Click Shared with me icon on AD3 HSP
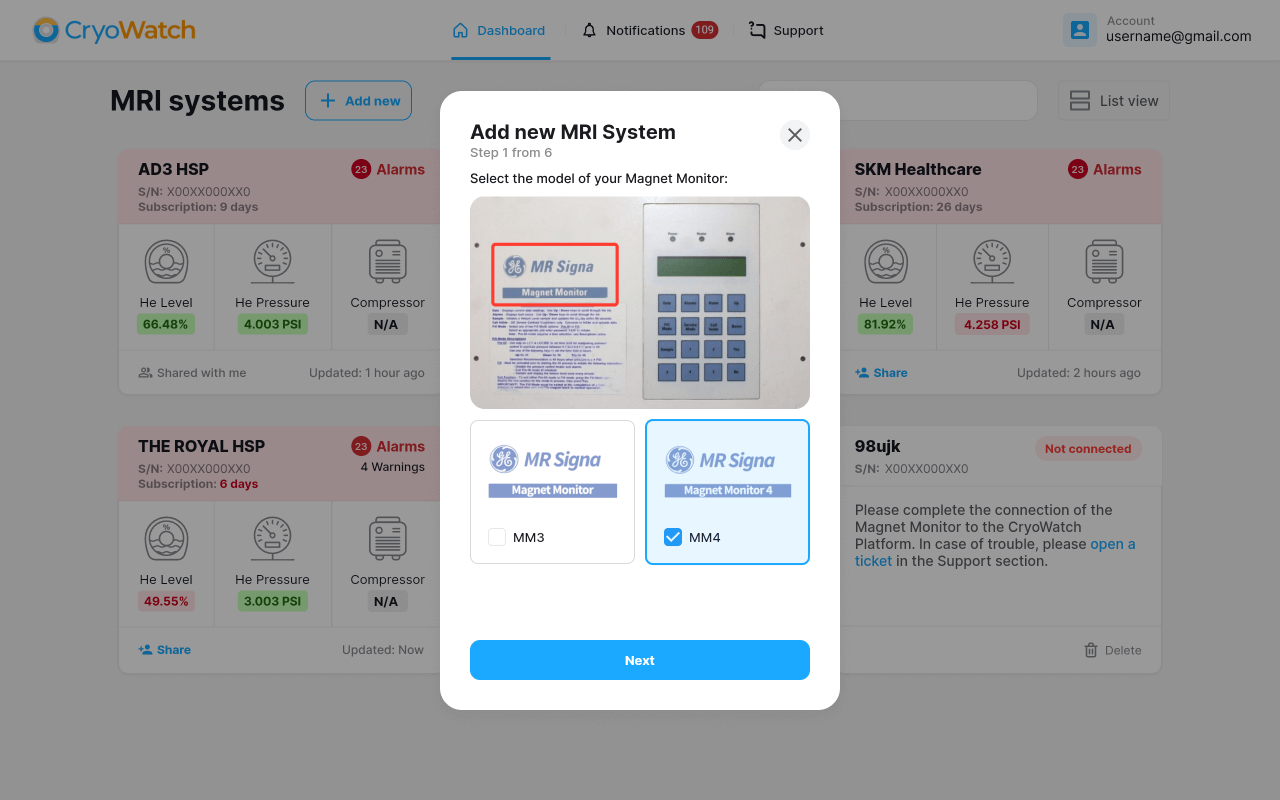This screenshot has width=1280, height=800. [145, 372]
